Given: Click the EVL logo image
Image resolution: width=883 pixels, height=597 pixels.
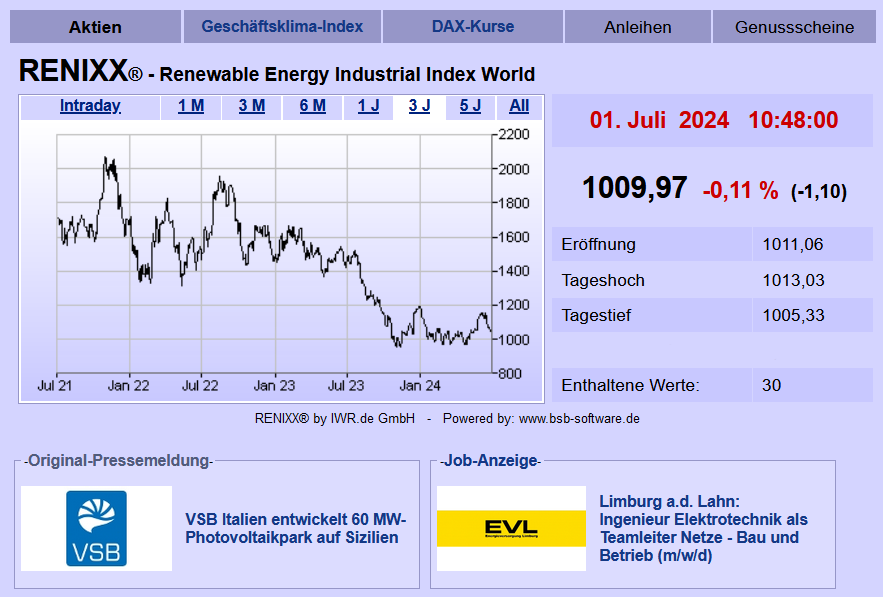Looking at the screenshot, I should (511, 528).
